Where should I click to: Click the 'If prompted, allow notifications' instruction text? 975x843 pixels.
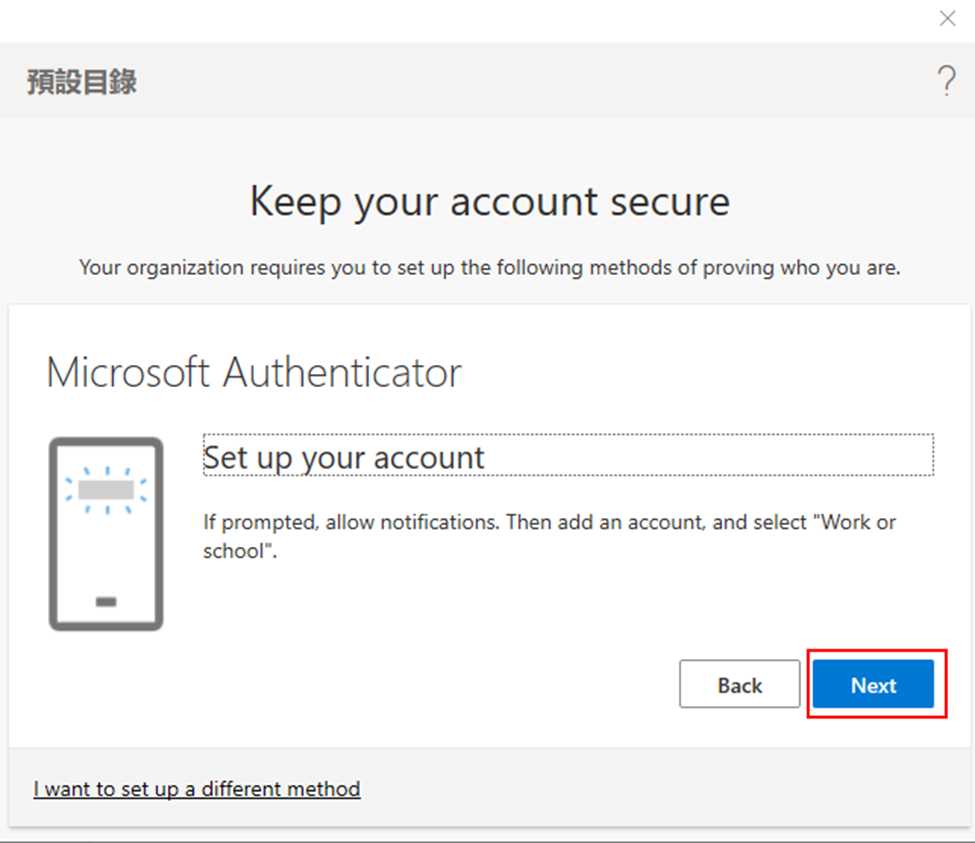549,536
